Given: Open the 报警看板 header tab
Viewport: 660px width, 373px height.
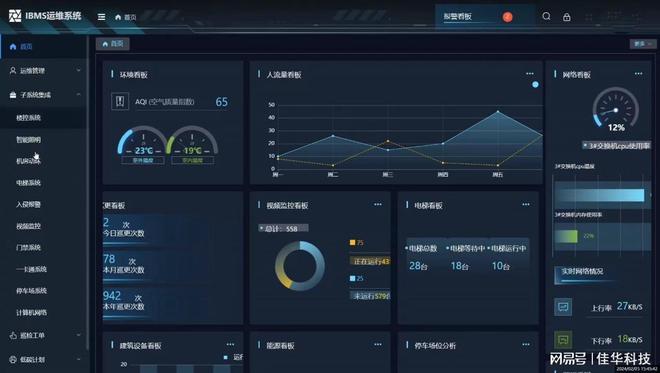Looking at the screenshot, I should coord(458,16).
